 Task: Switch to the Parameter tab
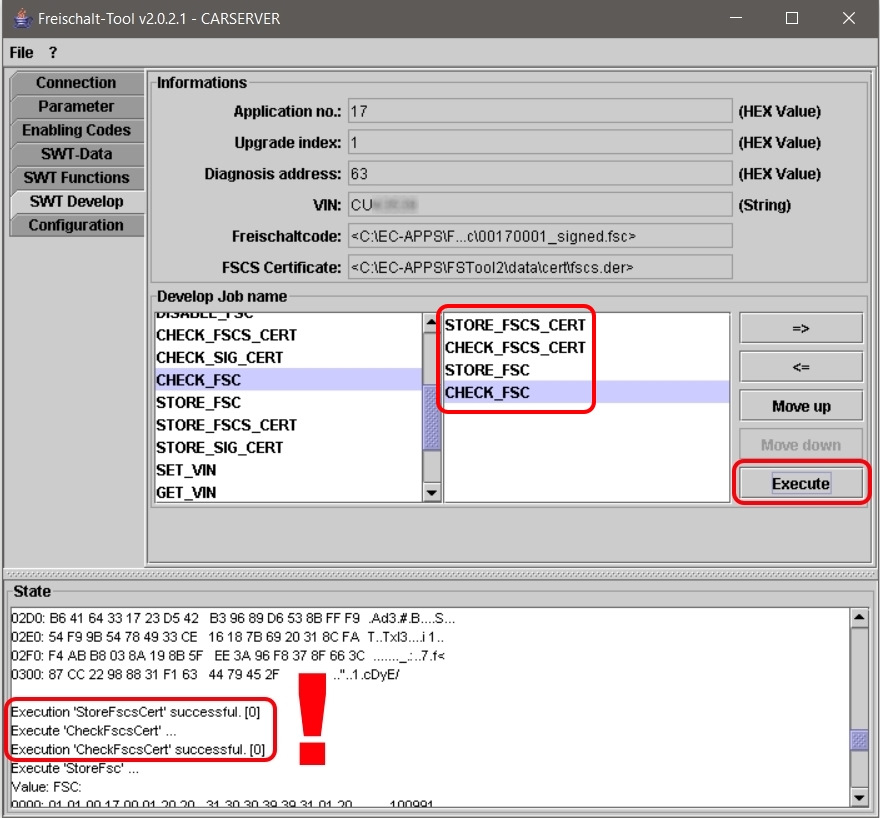point(76,107)
